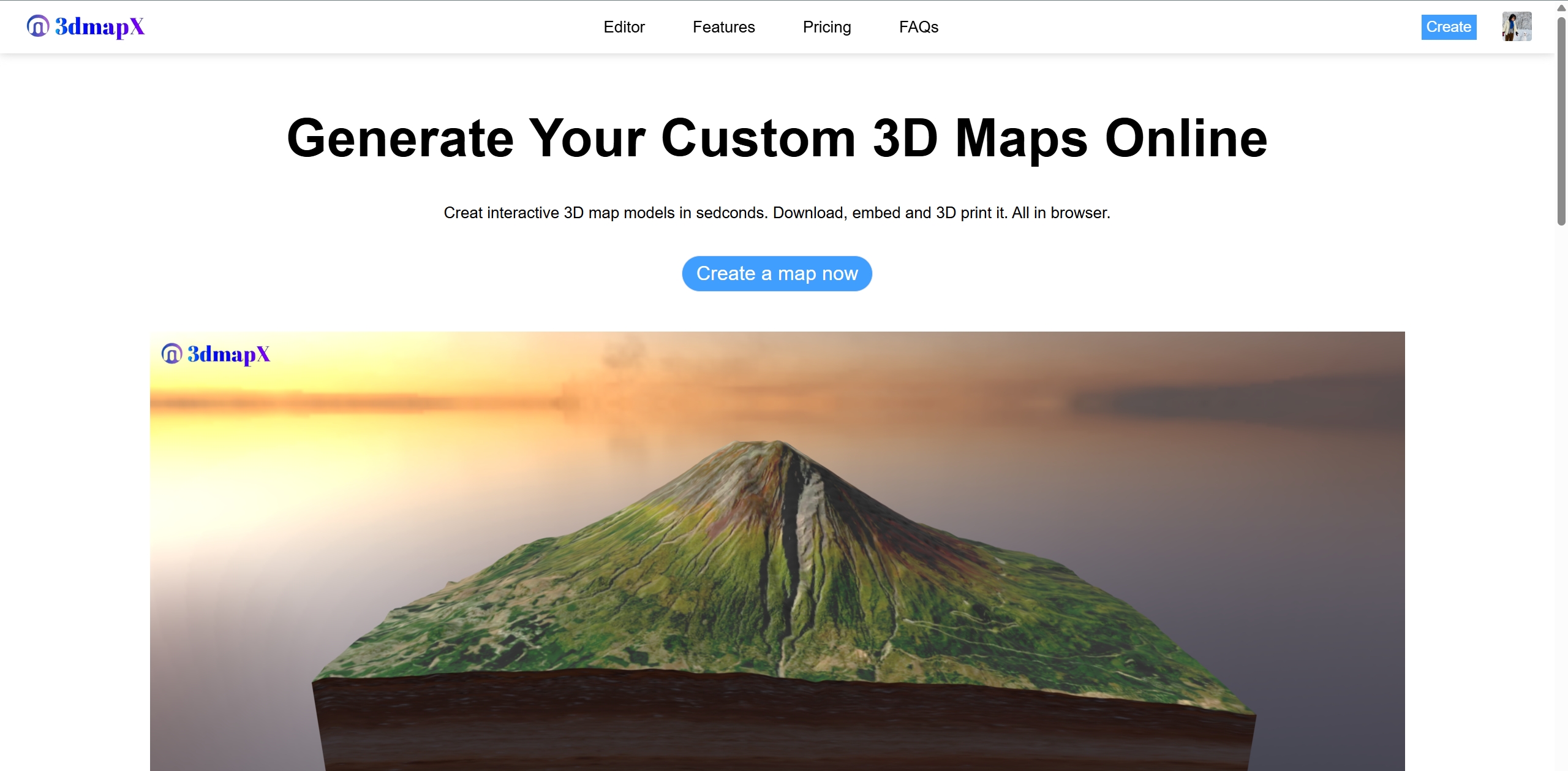This screenshot has width=1568, height=771.
Task: Click the vertical scrollbar thumb
Action: (x=1561, y=123)
